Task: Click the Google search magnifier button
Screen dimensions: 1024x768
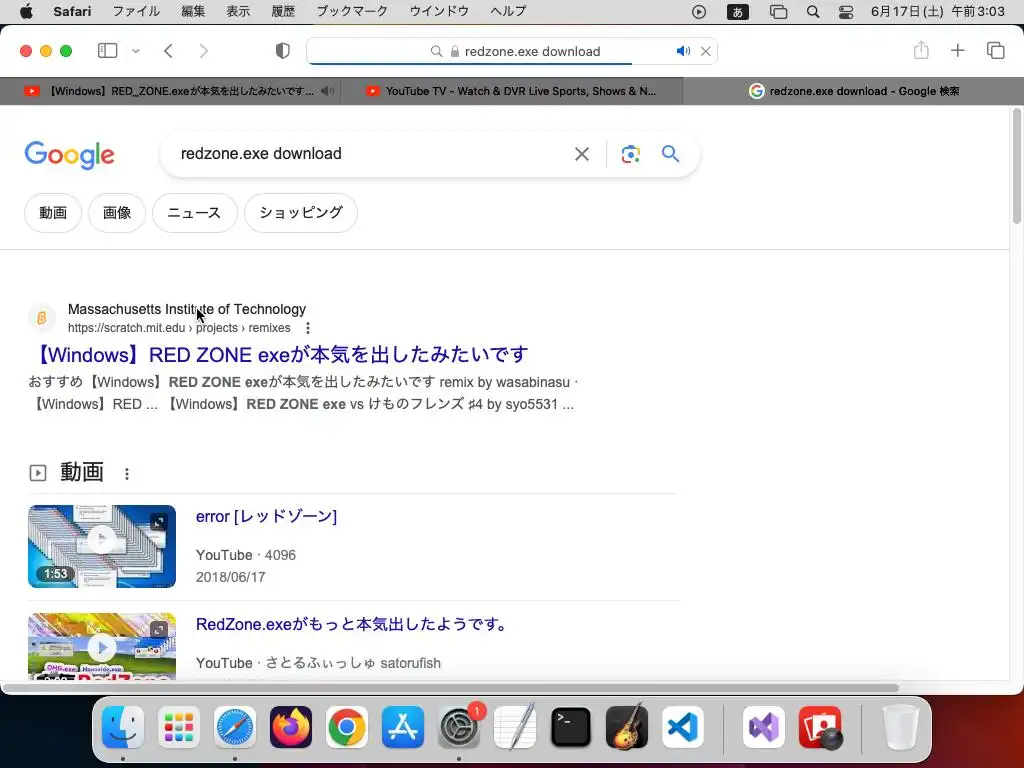Action: (670, 153)
